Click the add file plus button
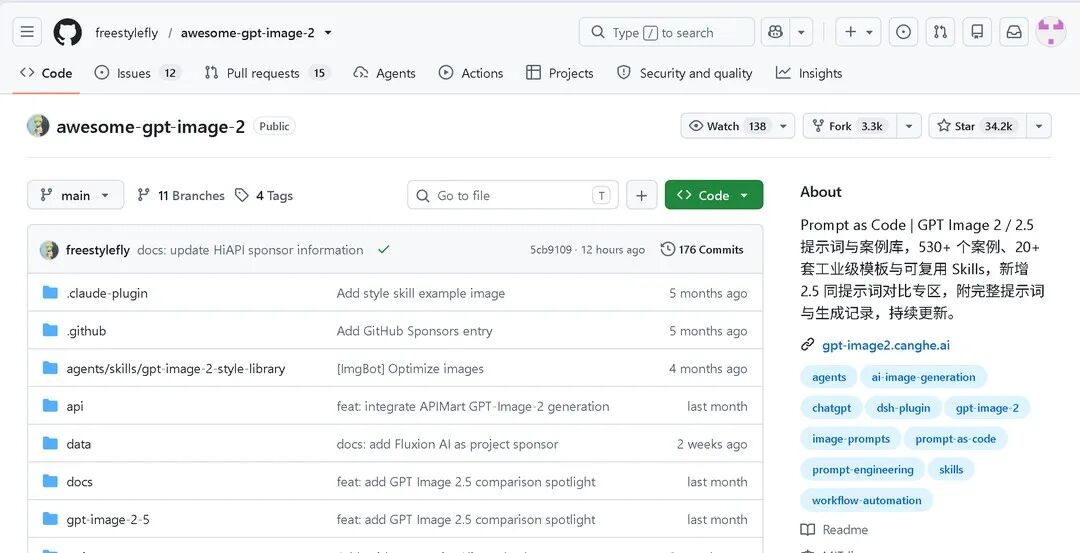Viewport: 1080px width, 553px height. coord(641,196)
